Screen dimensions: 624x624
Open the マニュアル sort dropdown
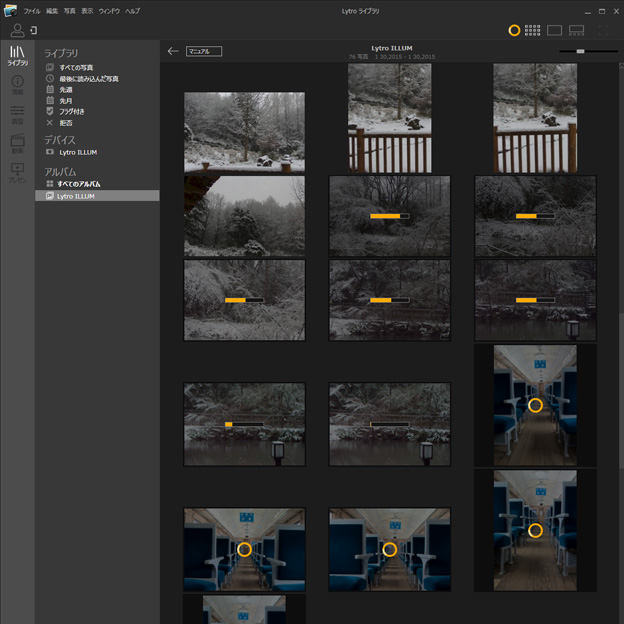click(204, 51)
